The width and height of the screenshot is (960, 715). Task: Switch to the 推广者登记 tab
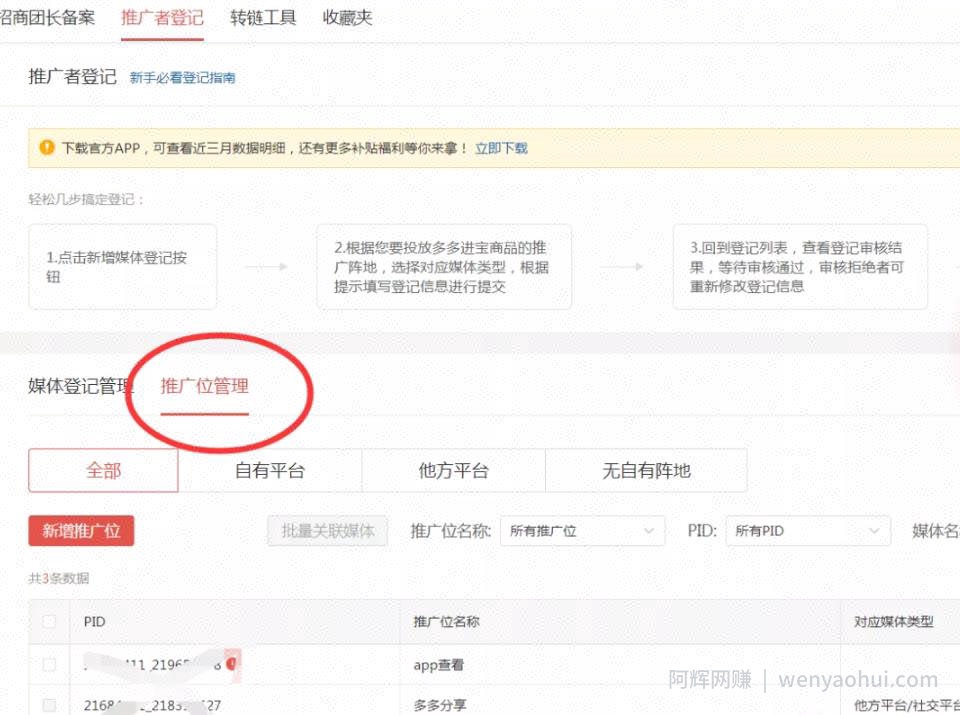[x=162, y=17]
